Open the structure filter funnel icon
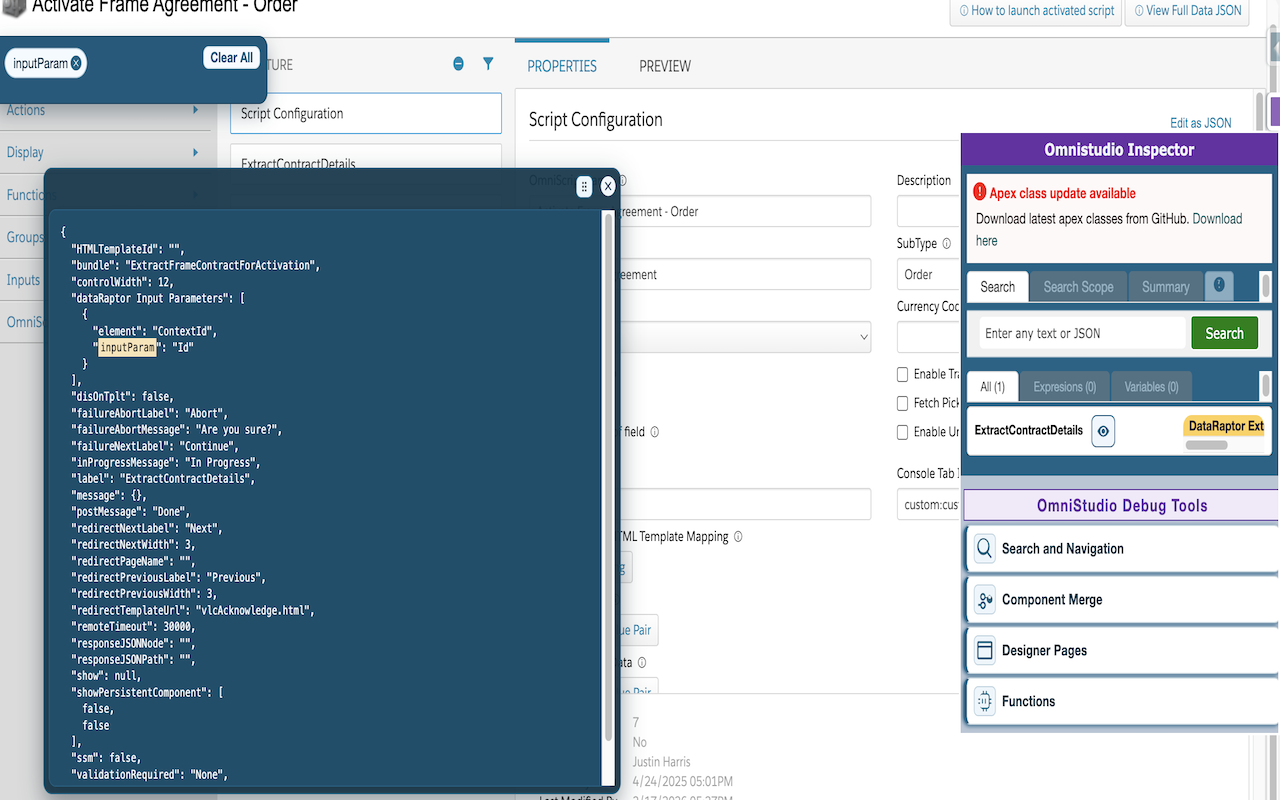This screenshot has width=1280, height=800. [x=488, y=64]
